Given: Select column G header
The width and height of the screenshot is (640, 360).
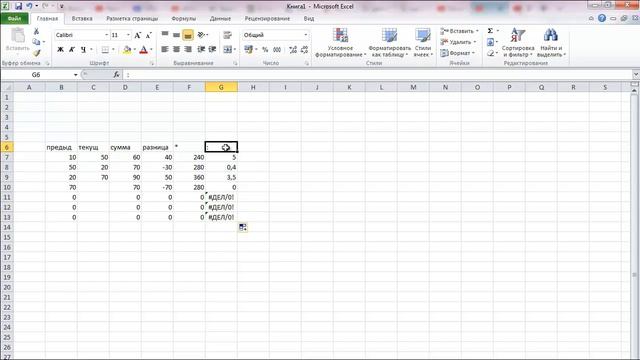Looking at the screenshot, I should coord(221,87).
